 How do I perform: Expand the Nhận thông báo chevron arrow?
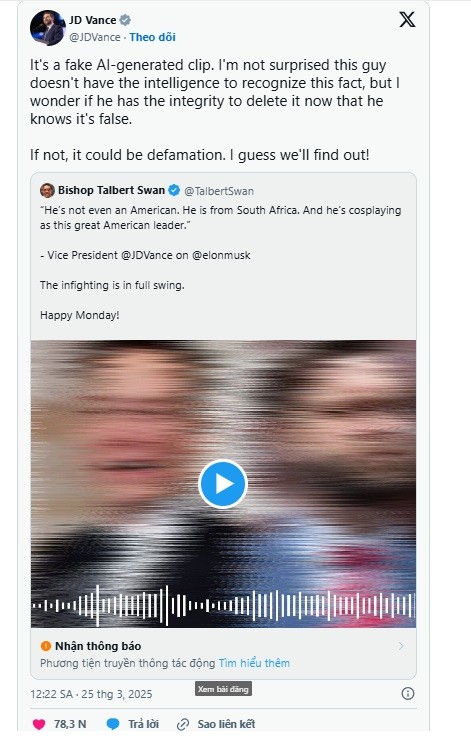tap(401, 646)
